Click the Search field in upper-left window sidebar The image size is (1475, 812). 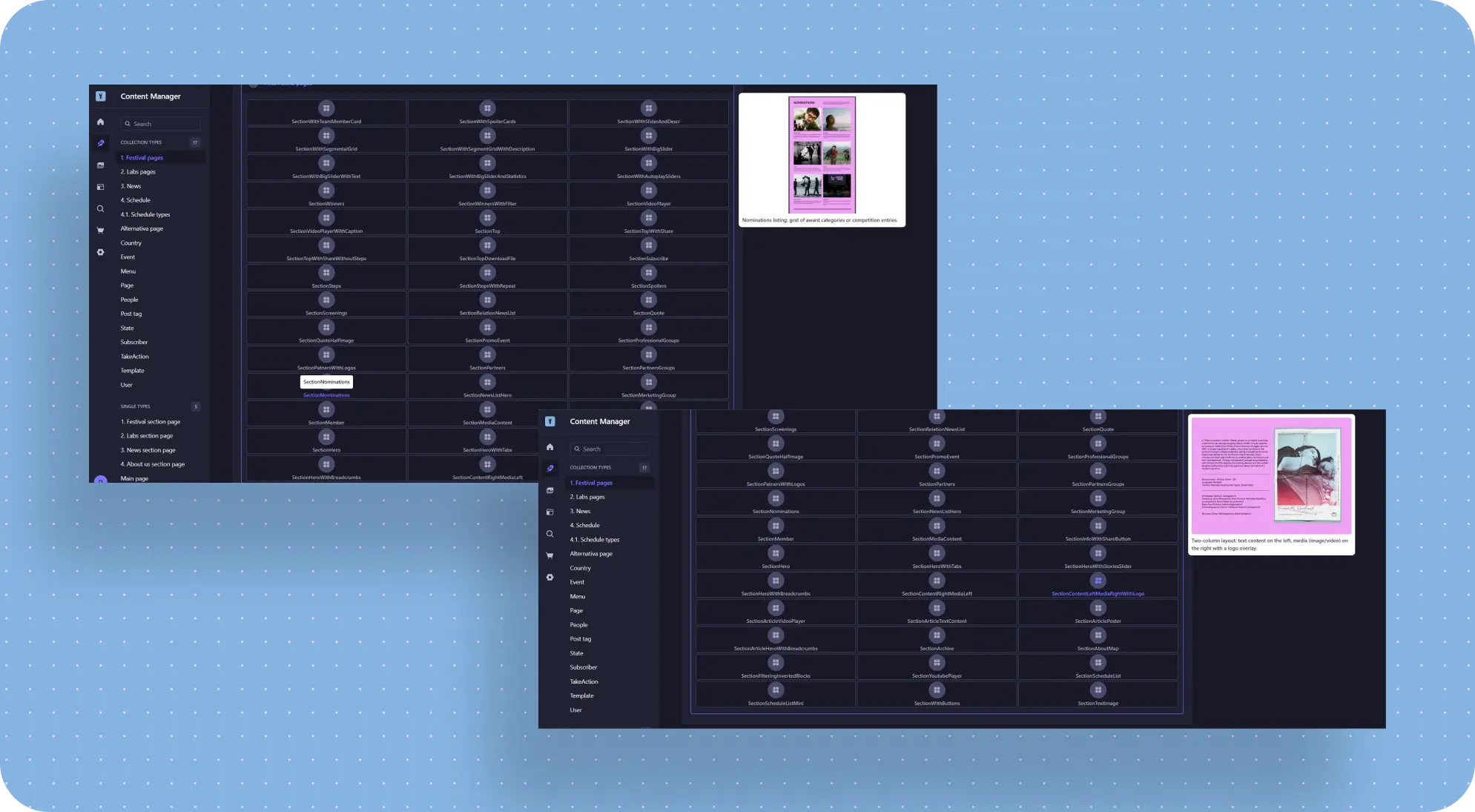pos(160,124)
